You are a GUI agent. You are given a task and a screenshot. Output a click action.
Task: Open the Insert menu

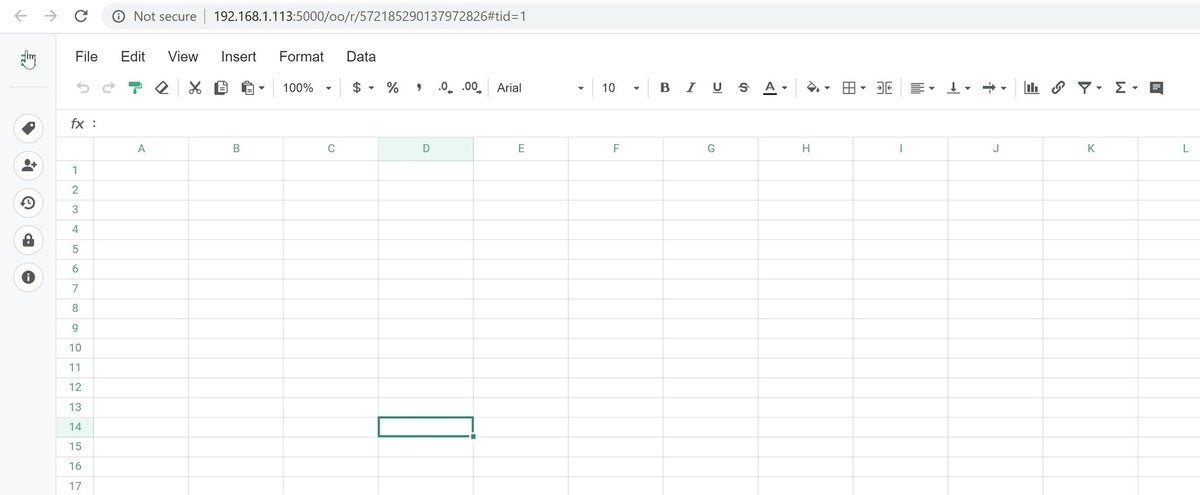(239, 57)
